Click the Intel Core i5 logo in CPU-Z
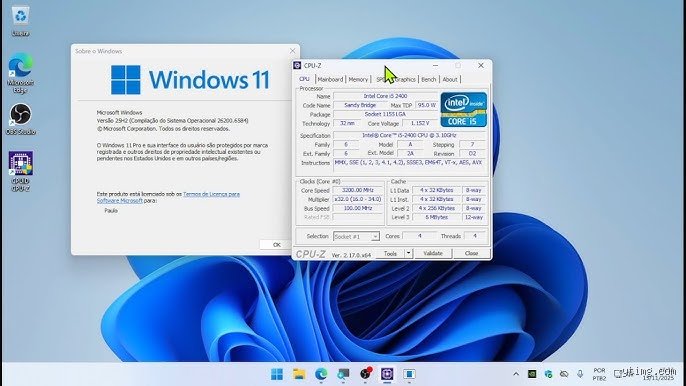This screenshot has height=386, width=686. point(463,109)
